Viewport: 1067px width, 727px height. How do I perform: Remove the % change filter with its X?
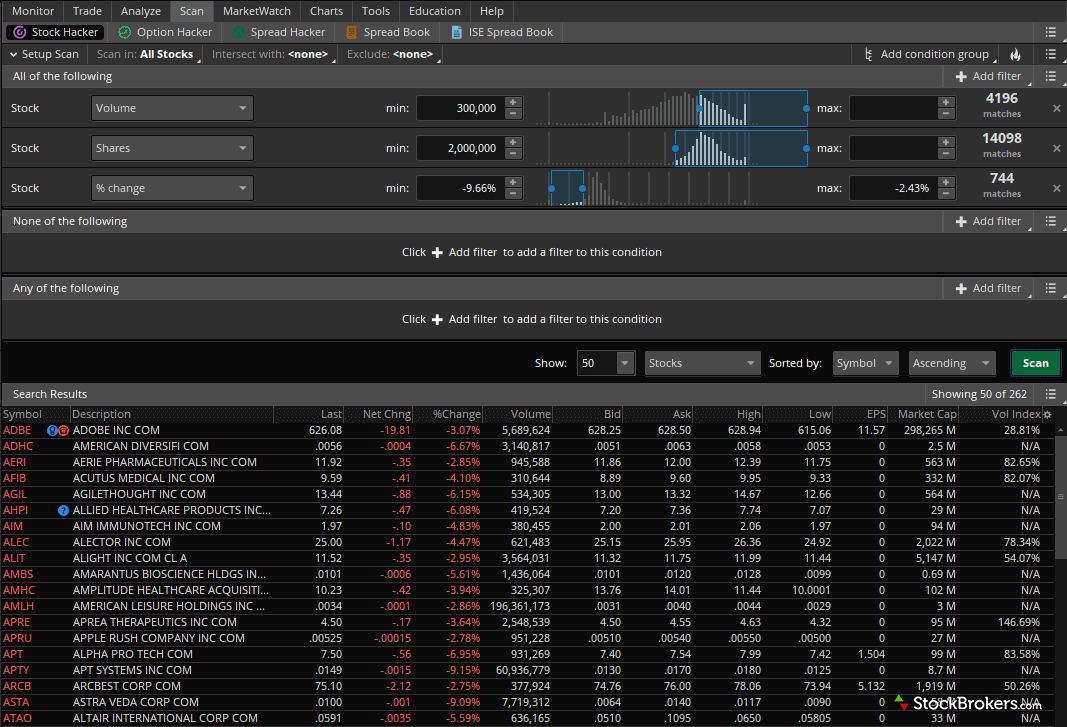click(x=1056, y=188)
